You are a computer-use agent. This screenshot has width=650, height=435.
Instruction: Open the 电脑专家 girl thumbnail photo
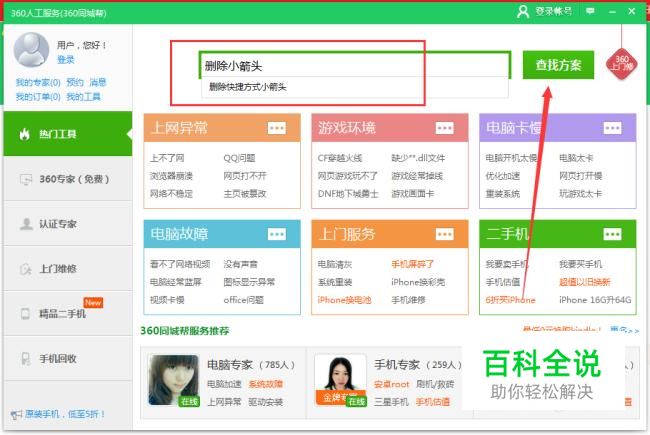coord(174,380)
